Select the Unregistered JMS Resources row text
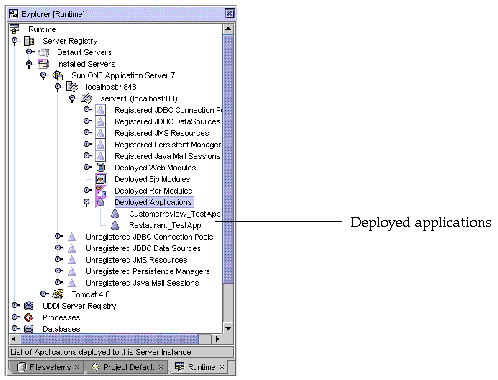Viewport: 498px width, 380px height. [x=136, y=260]
